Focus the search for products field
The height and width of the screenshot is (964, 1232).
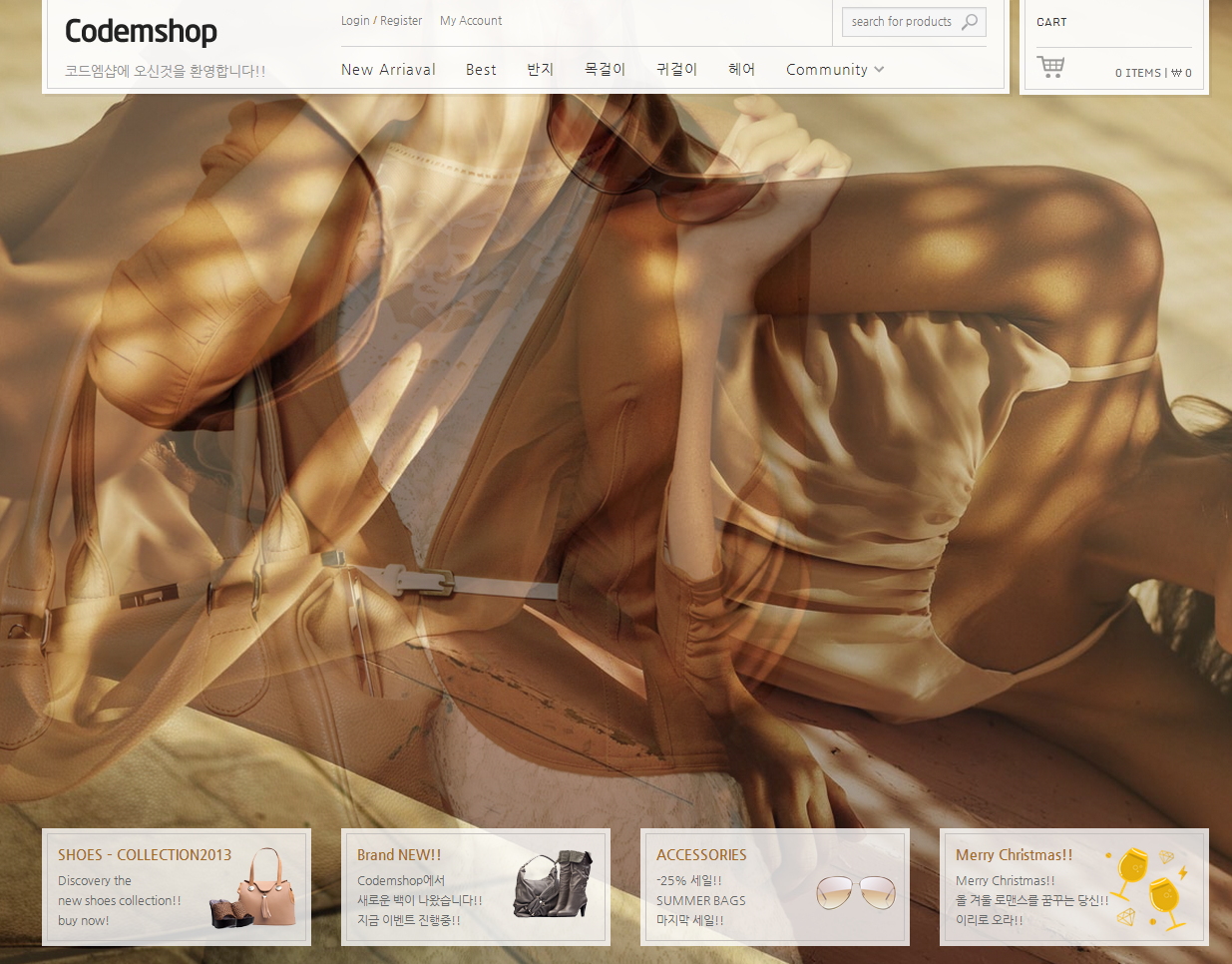903,22
